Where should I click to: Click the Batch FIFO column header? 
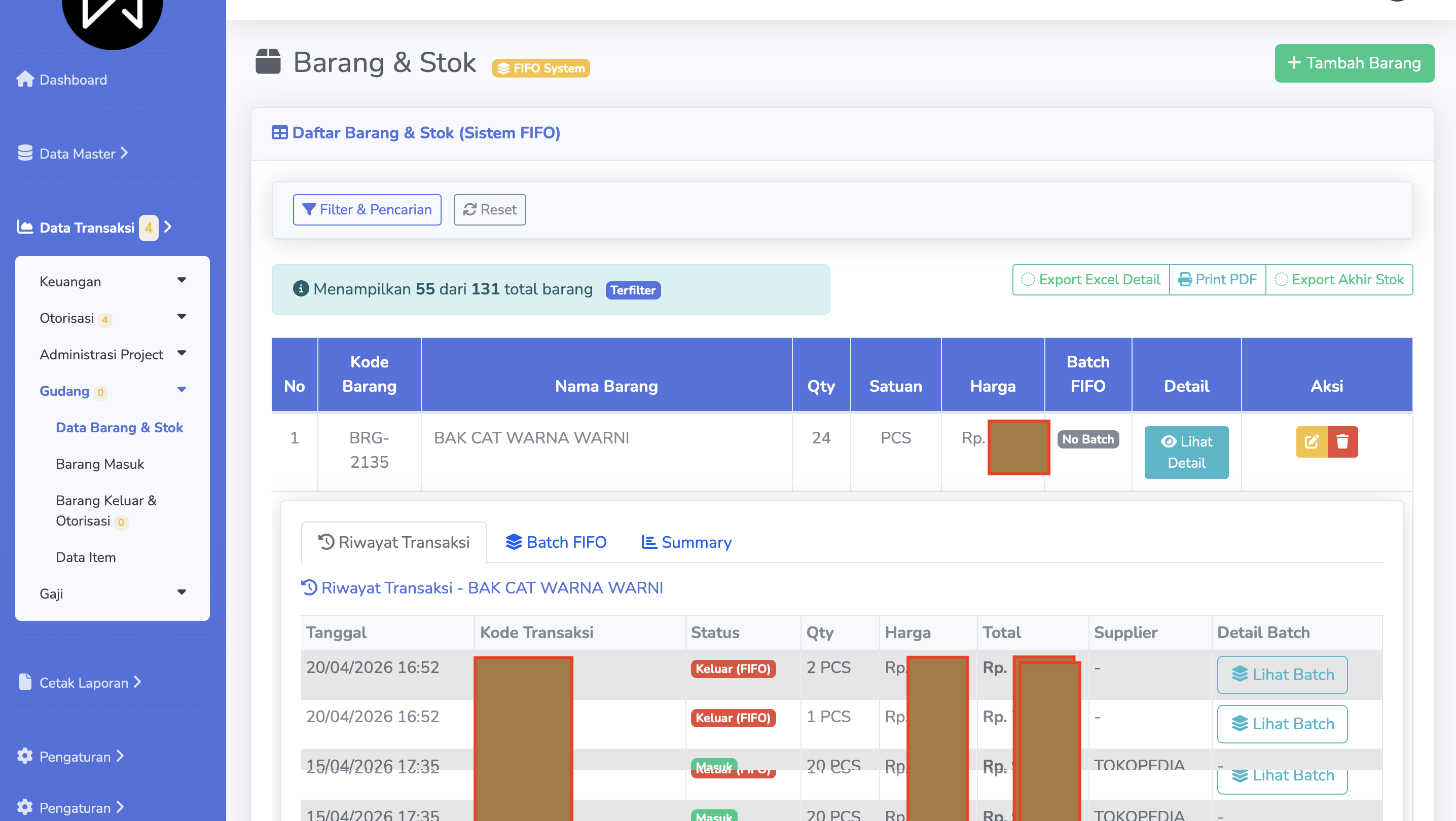1088,374
